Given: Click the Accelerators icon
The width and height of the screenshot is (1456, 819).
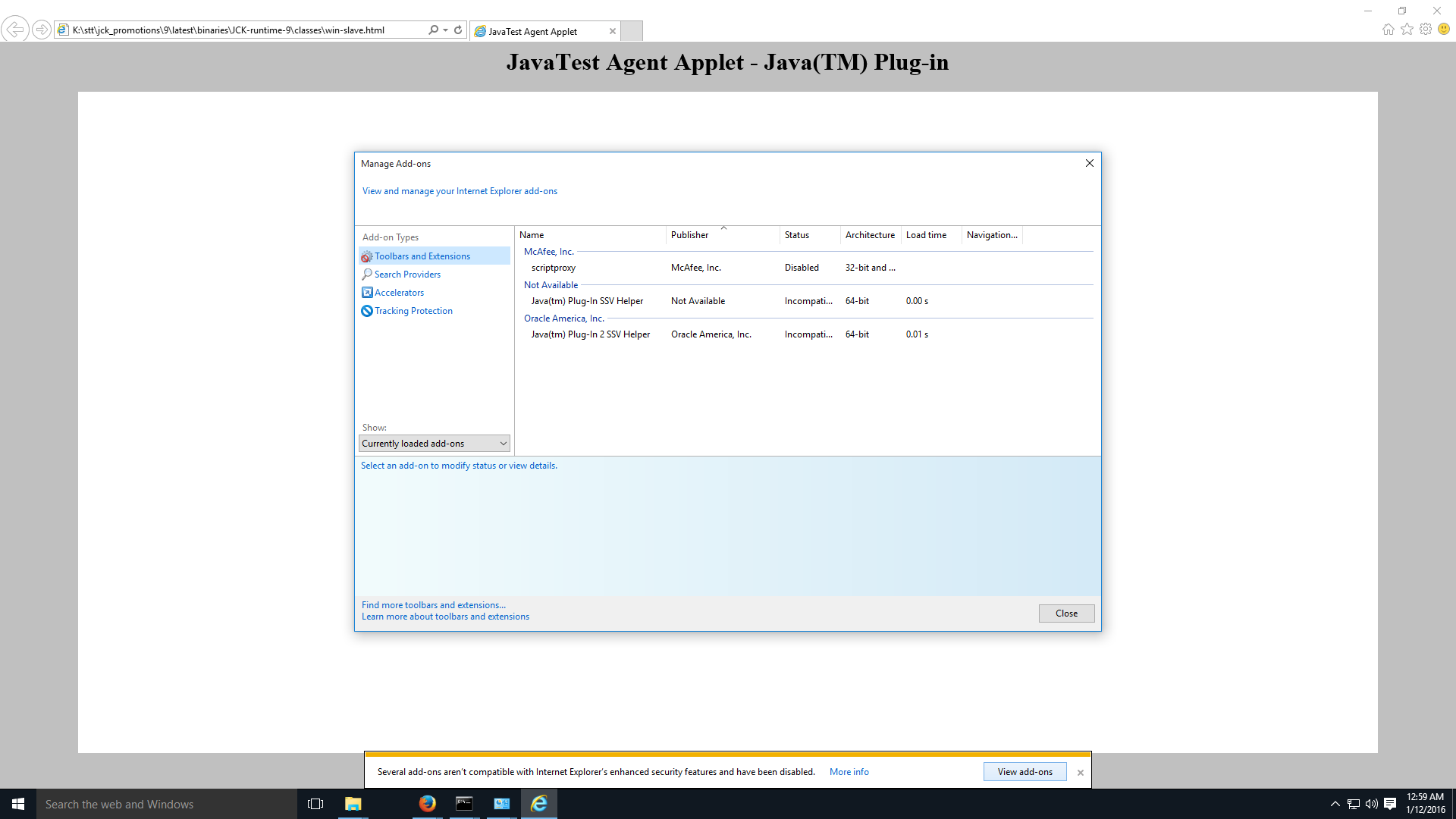Looking at the screenshot, I should (x=367, y=293).
